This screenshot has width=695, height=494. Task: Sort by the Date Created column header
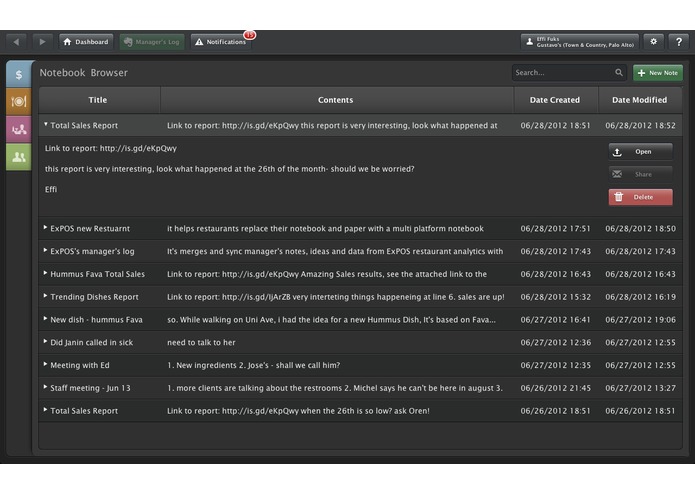coord(555,100)
